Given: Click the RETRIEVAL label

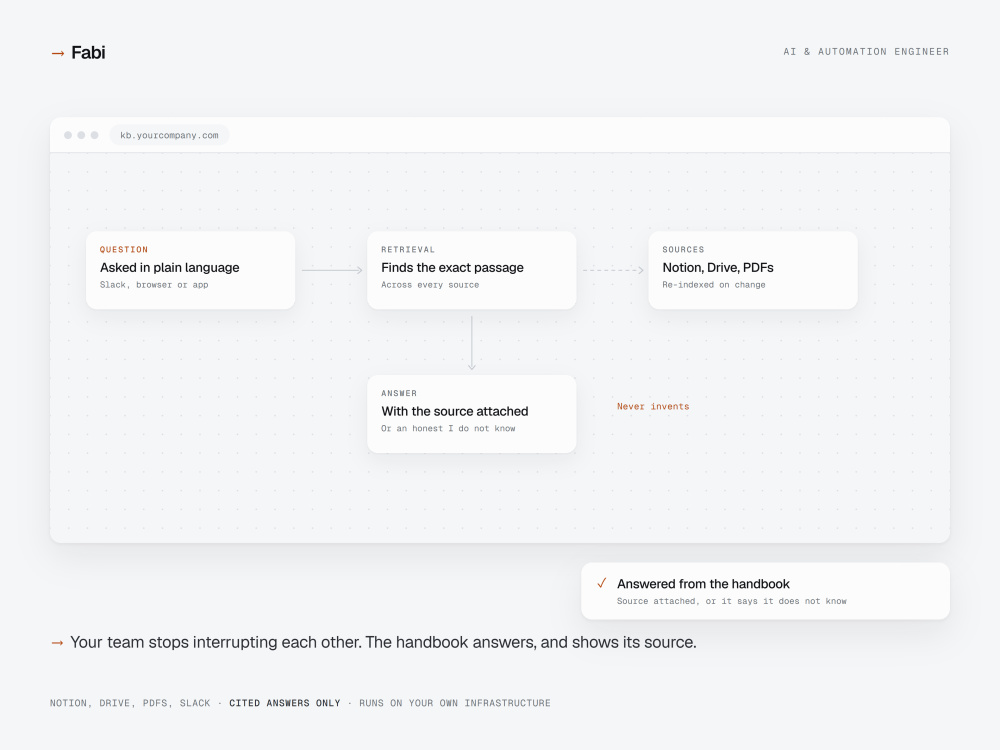Looking at the screenshot, I should (408, 249).
